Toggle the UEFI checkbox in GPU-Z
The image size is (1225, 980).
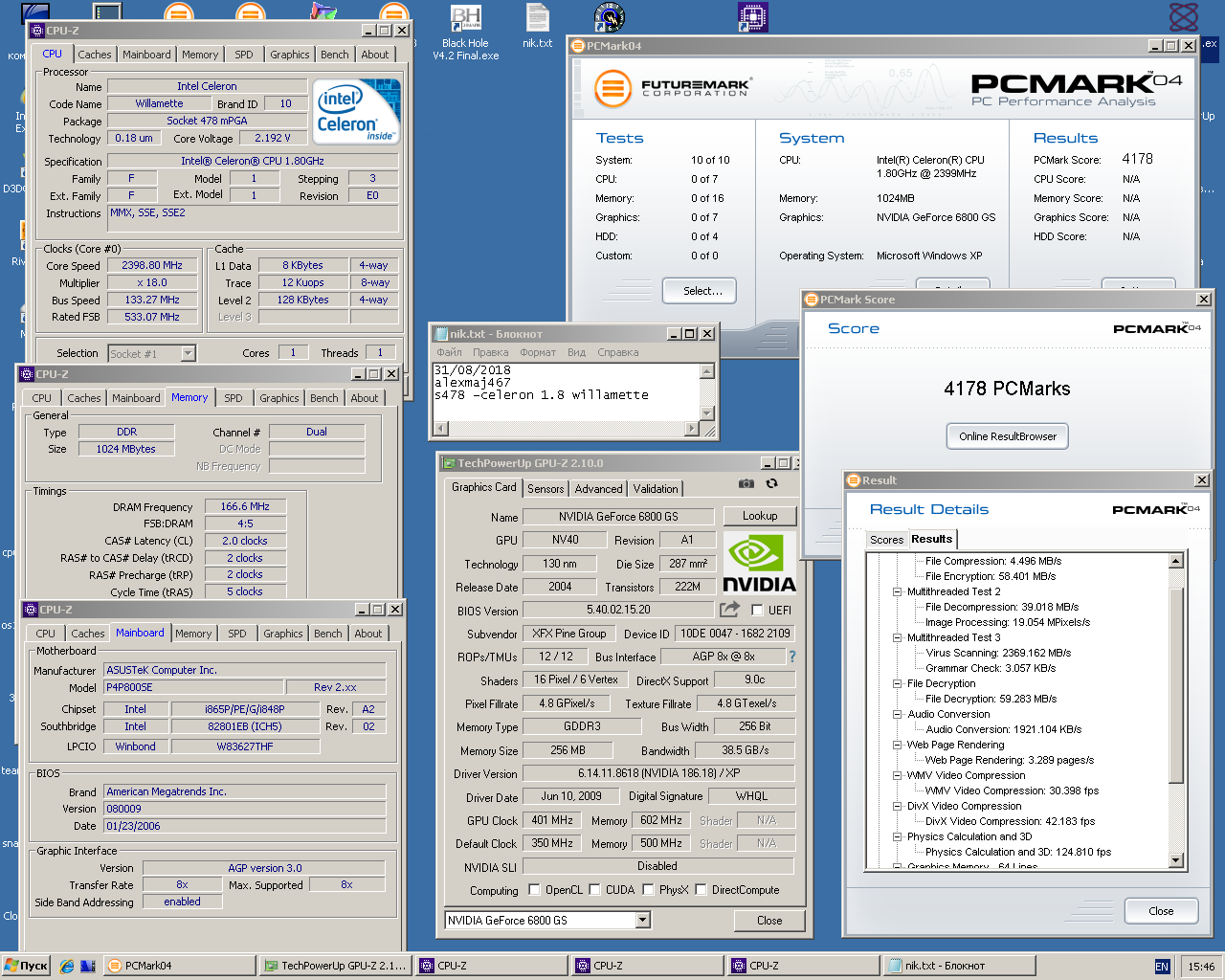click(757, 610)
